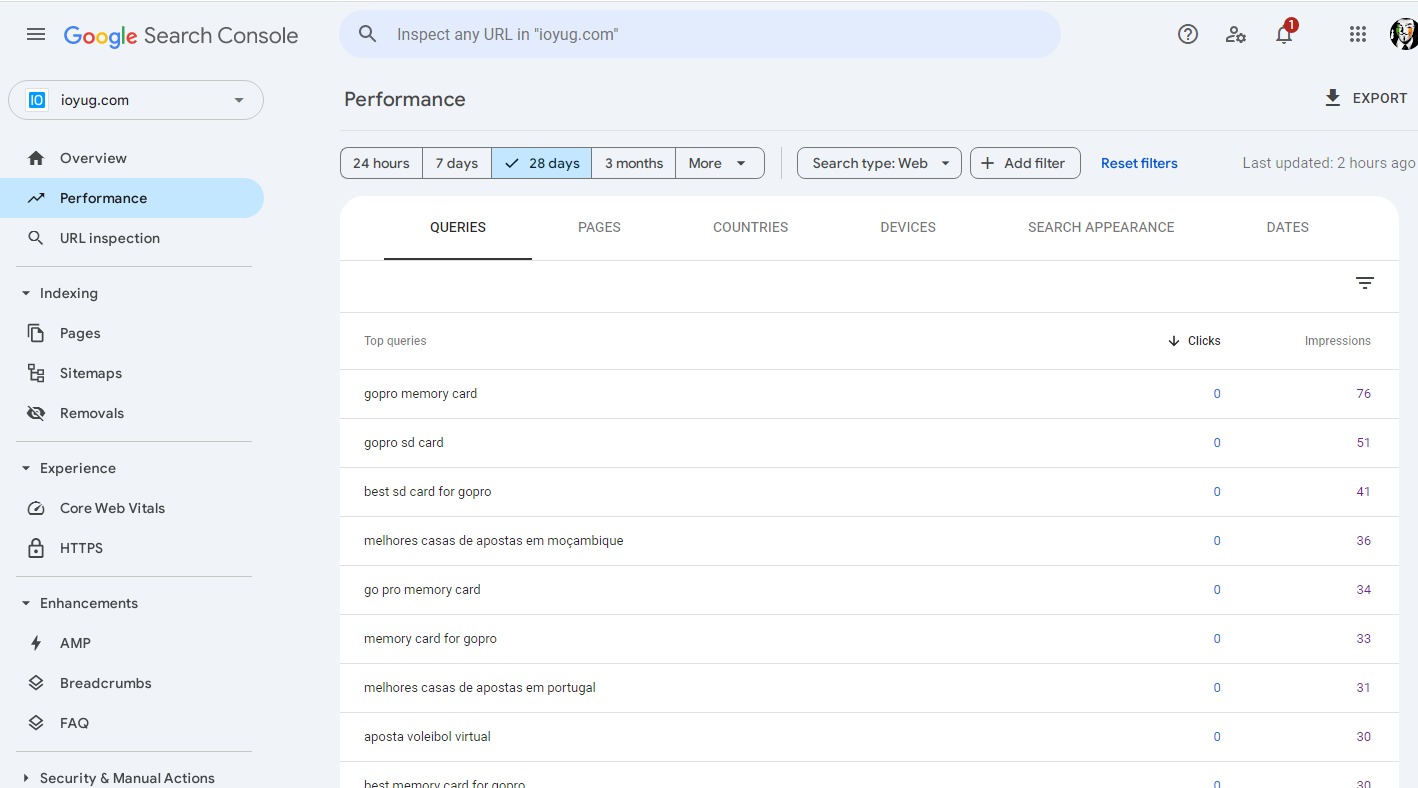Open the More date range dropdown

(x=720, y=163)
